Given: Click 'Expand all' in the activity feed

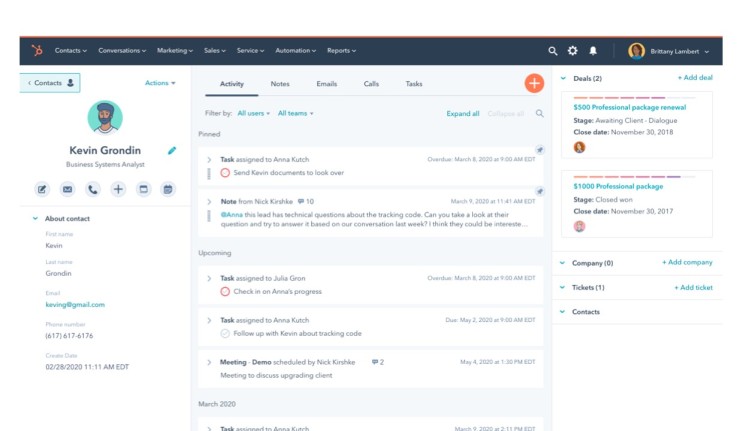Looking at the screenshot, I should point(462,114).
